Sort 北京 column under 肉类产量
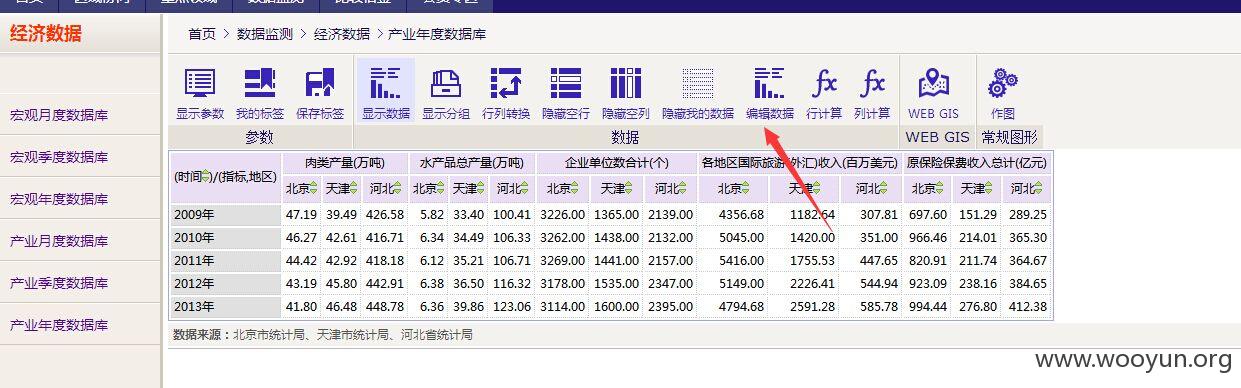The width and height of the screenshot is (1241, 388). pos(314,188)
